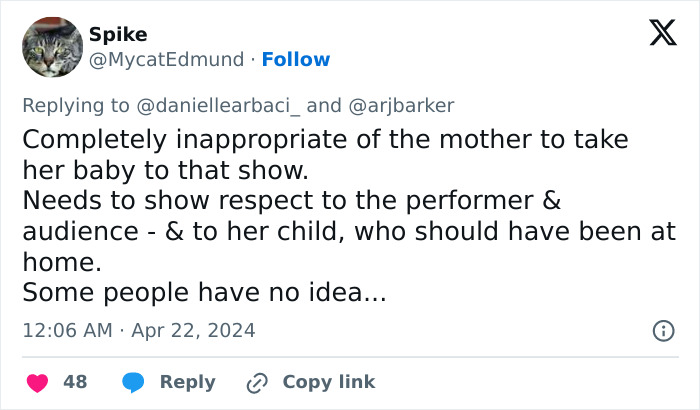Click the Apr 22, 2024 date

pyautogui.click(x=193, y=330)
